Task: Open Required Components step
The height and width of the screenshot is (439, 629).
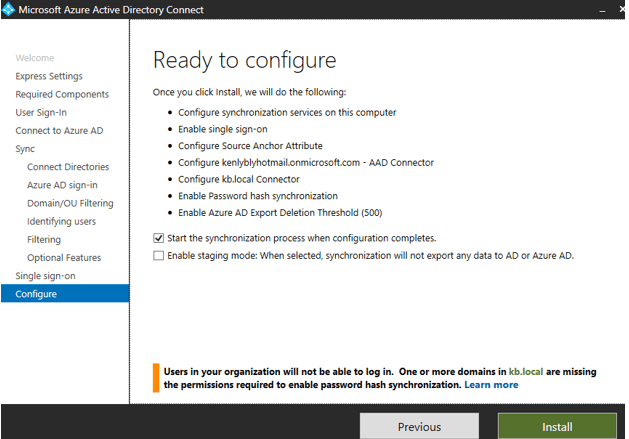Action: (62, 94)
